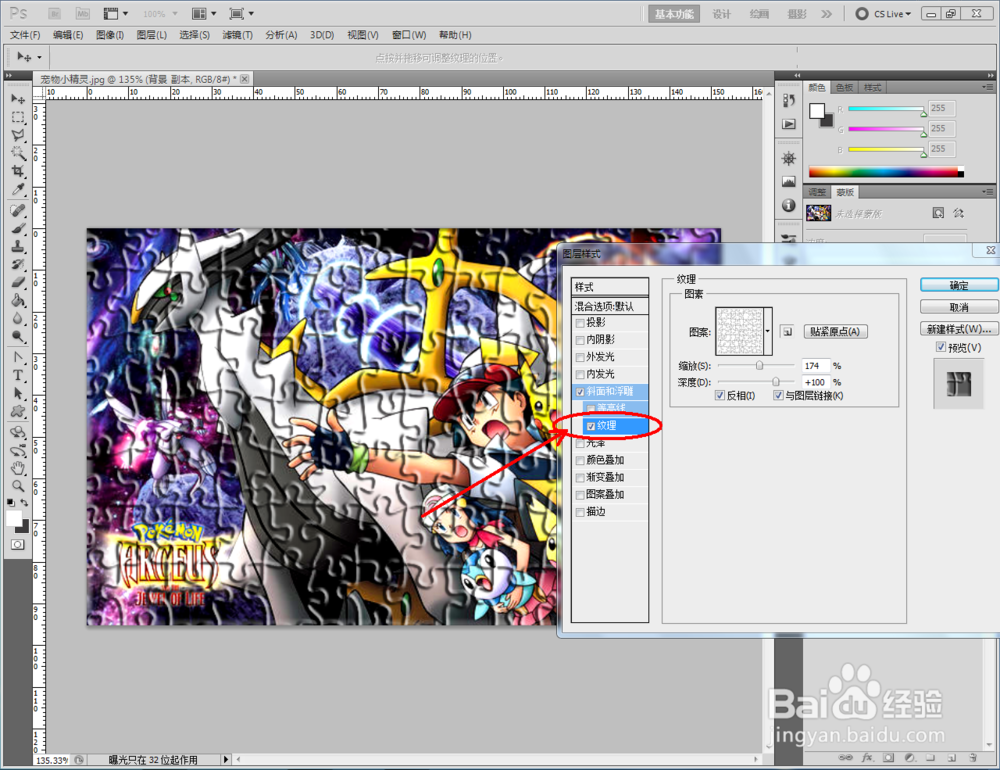Viewport: 1000px width, 770px height.
Task: Add vector mask in Masks panel
Action: [x=958, y=212]
